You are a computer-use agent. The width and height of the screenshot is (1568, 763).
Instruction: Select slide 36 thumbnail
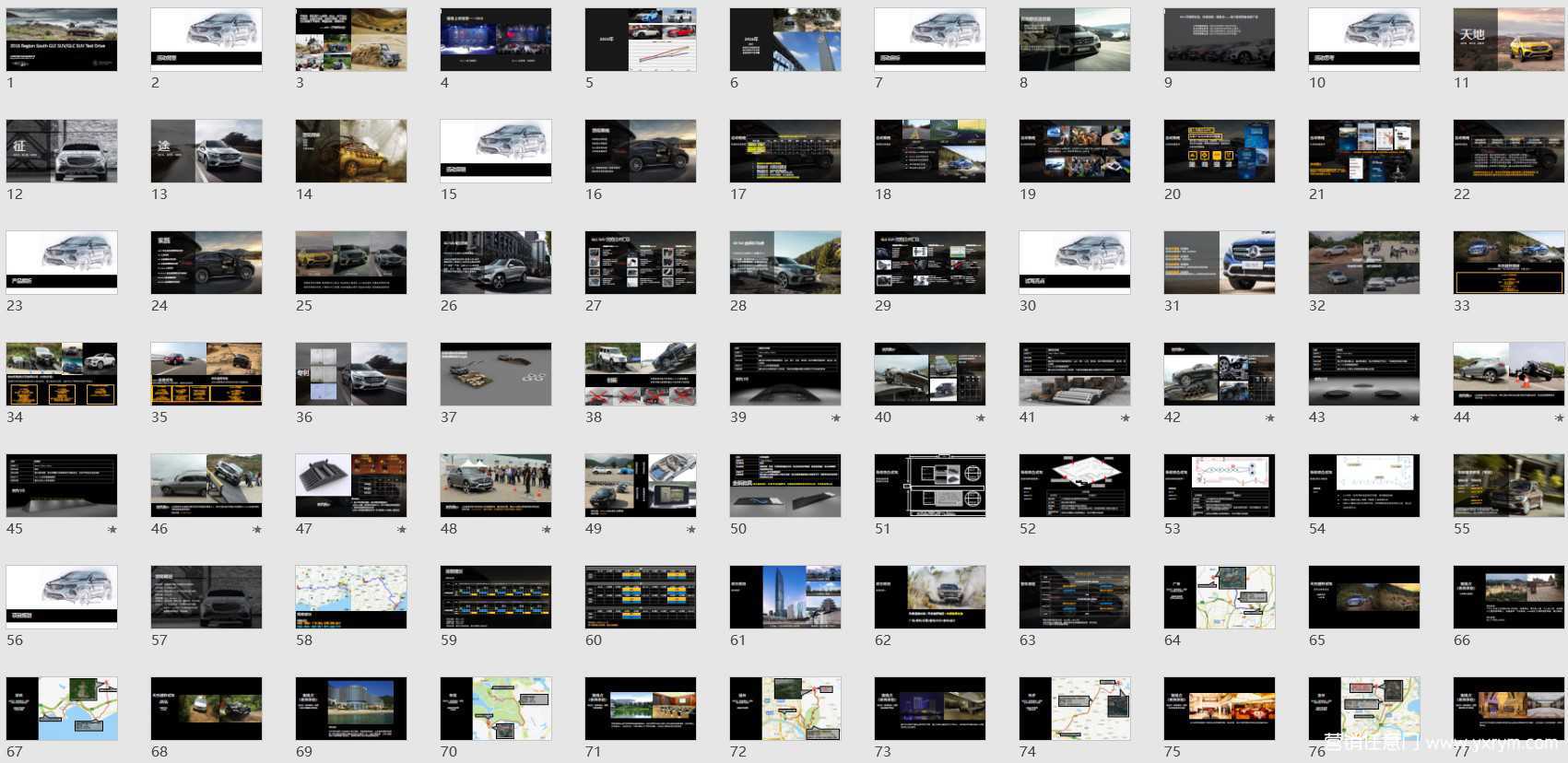pyautogui.click(x=351, y=374)
